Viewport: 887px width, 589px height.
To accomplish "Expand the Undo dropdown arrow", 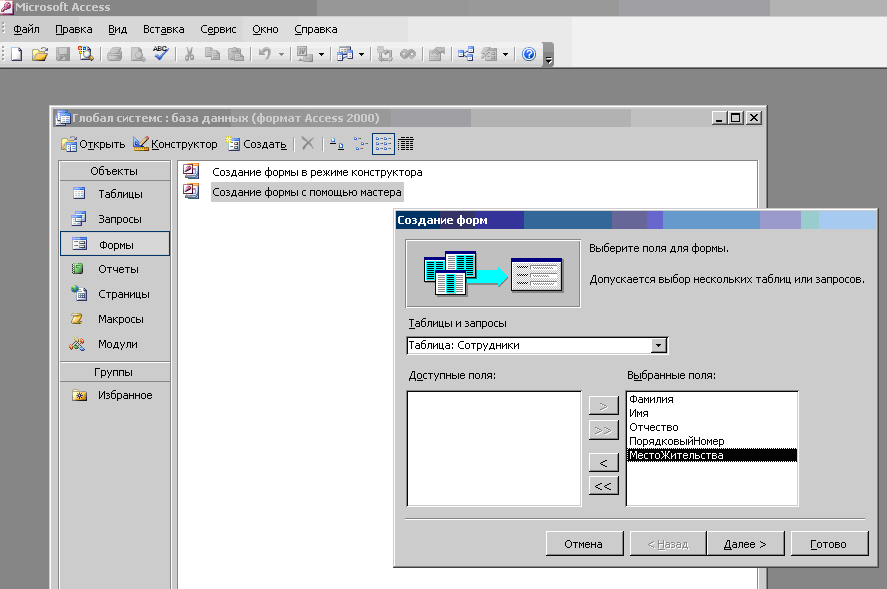I will click(281, 55).
